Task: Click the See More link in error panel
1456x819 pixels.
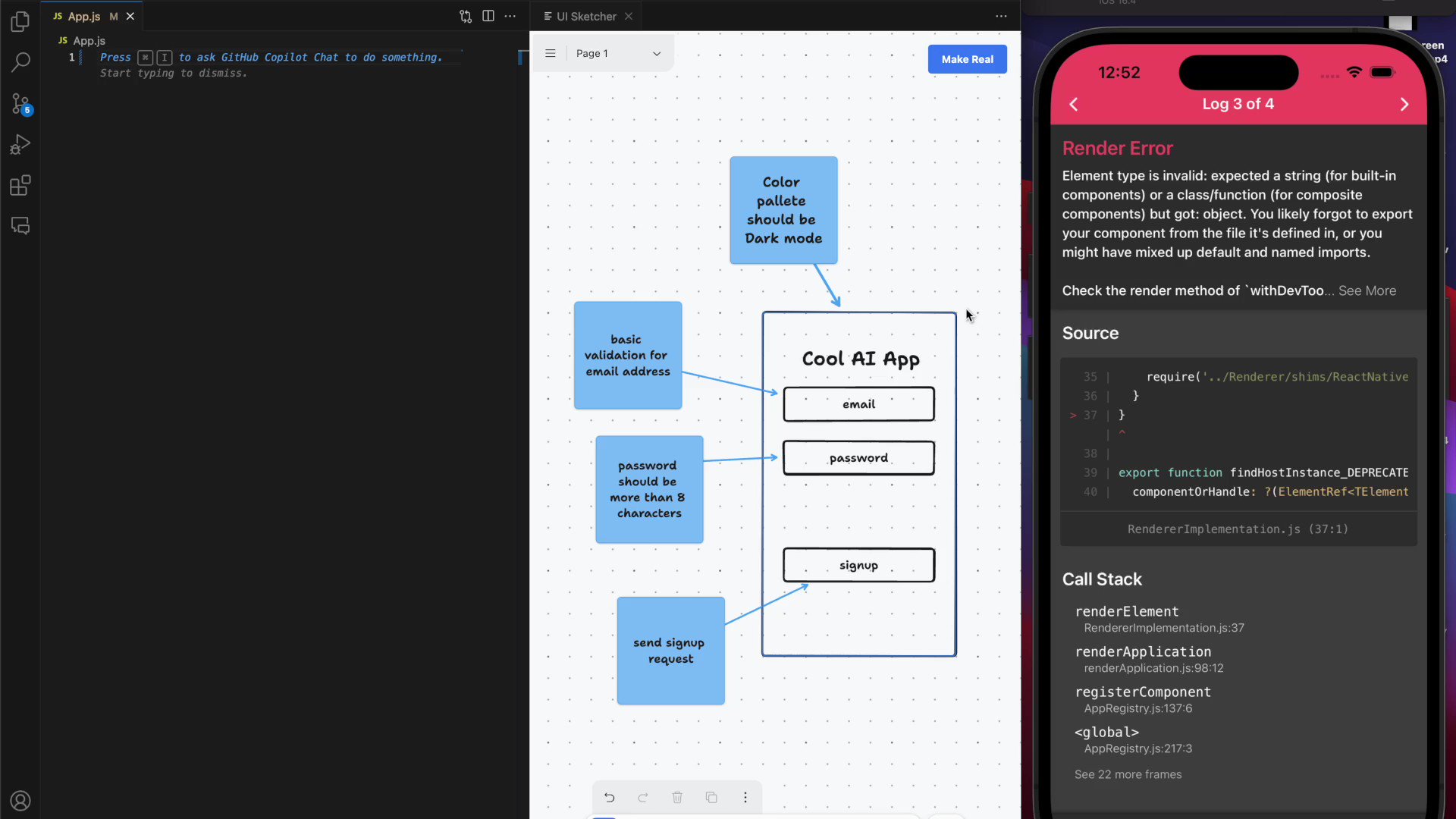Action: click(x=1366, y=290)
